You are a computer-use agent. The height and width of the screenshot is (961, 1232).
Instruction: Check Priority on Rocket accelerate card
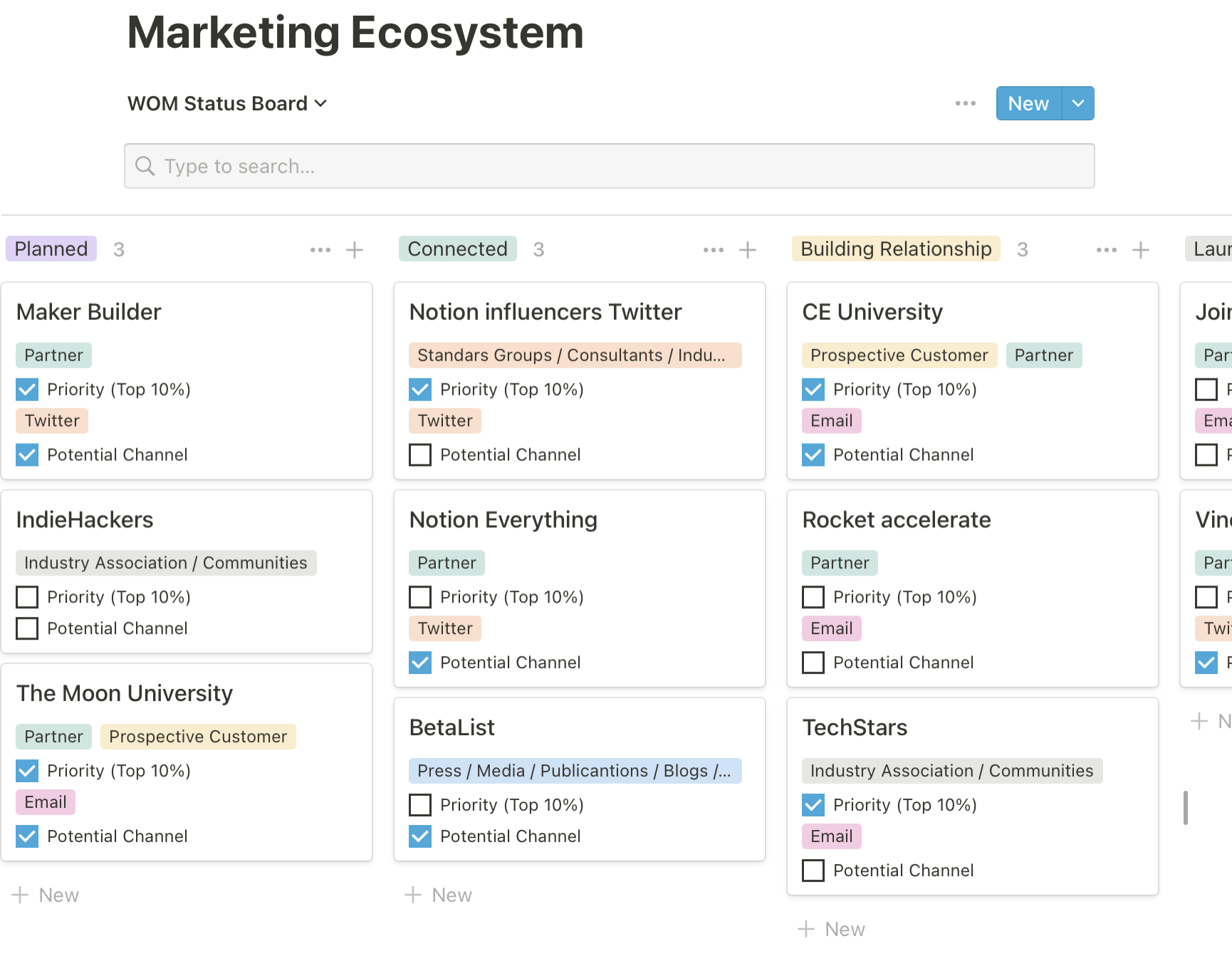tap(813, 597)
